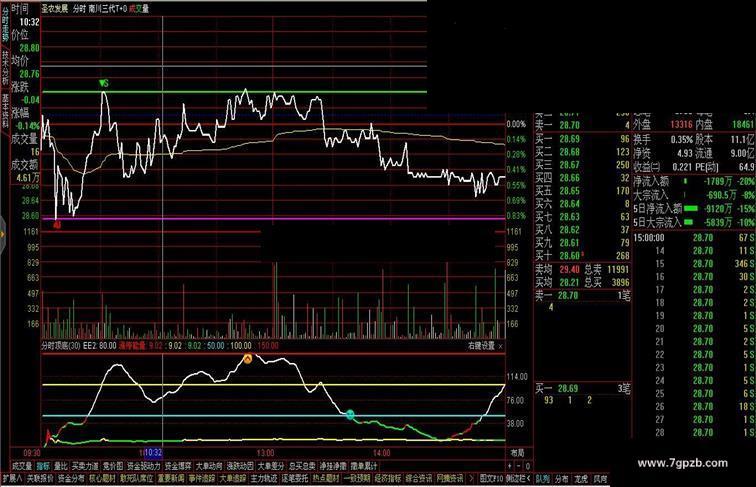Select the 竞价图 bottom tab

pyautogui.click(x=113, y=466)
